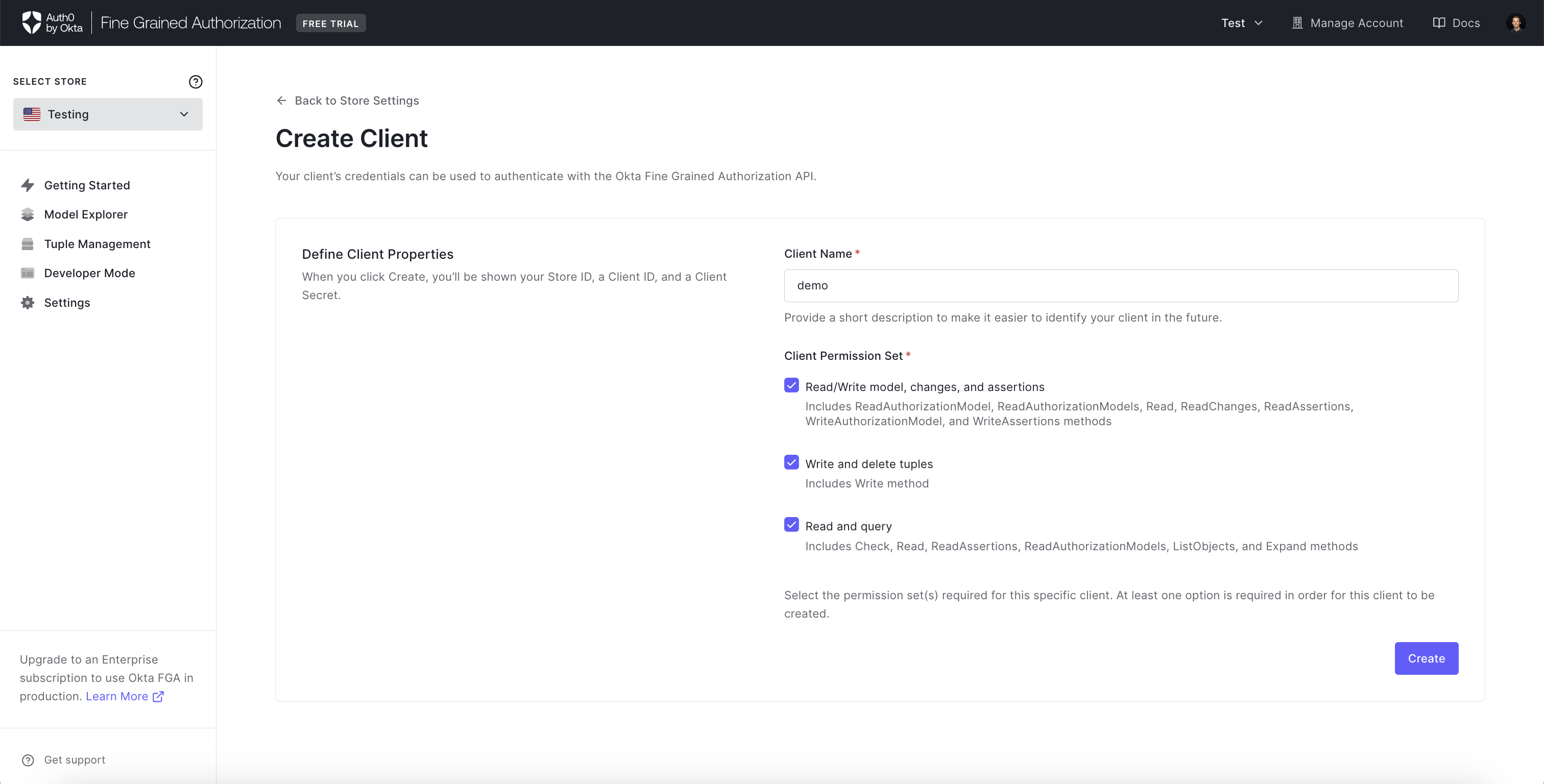Click the back arrow icon
1544x784 pixels.
click(x=282, y=101)
